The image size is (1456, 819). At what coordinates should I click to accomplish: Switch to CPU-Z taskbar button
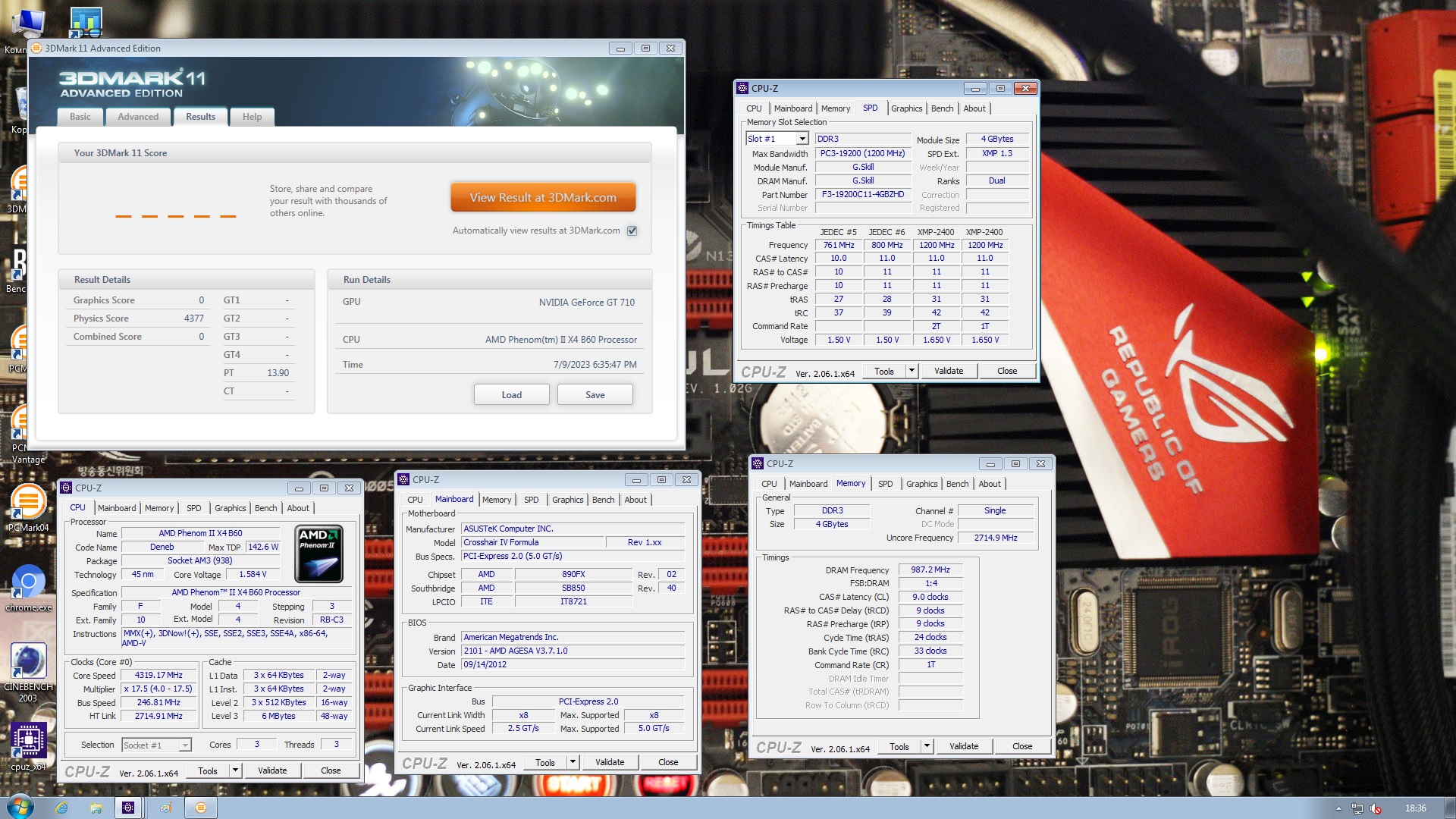(x=128, y=808)
